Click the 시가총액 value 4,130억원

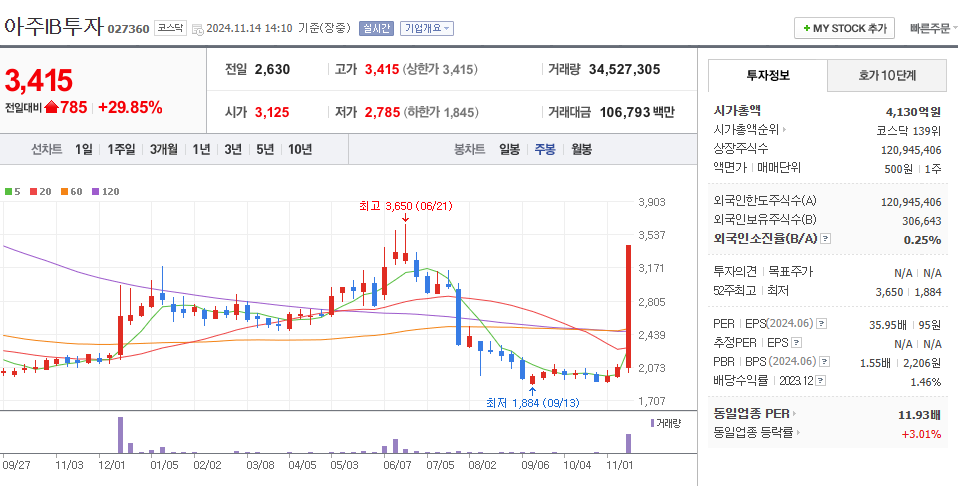[x=913, y=112]
